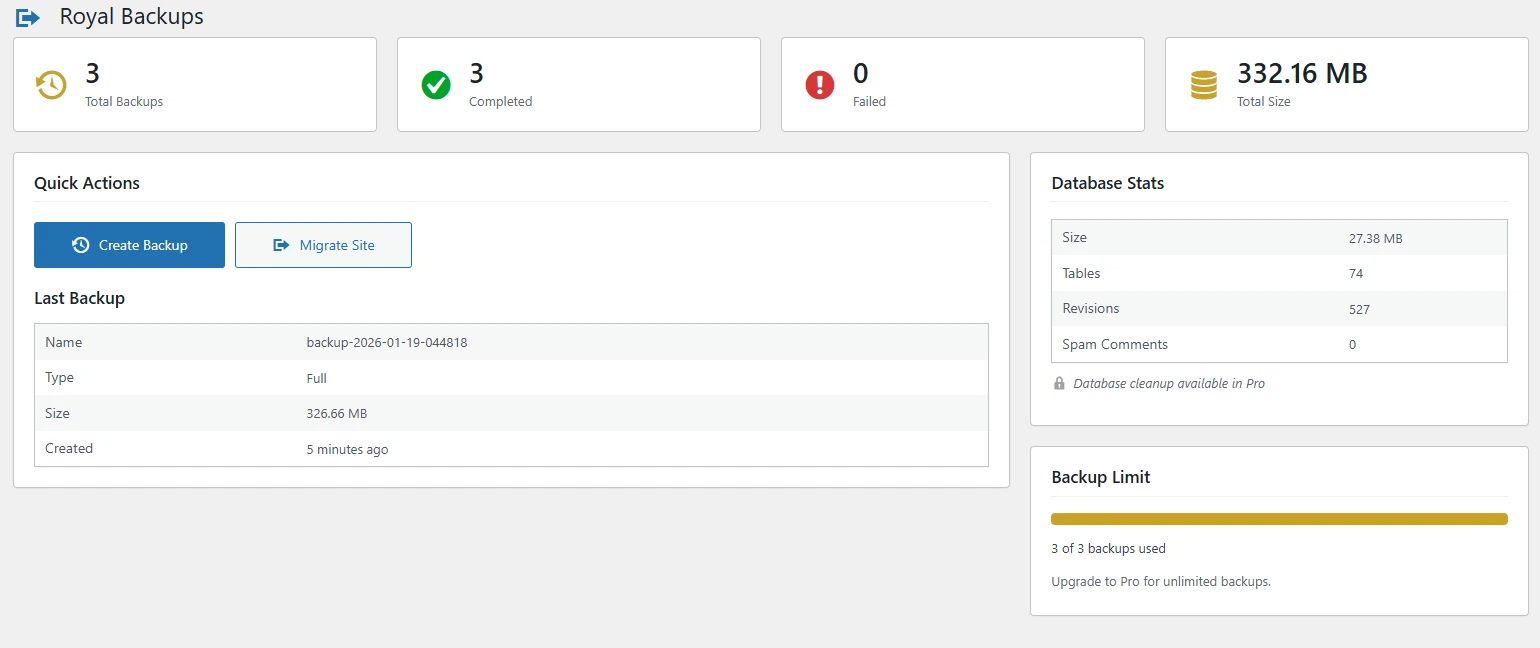Click the Spam Comments row in Database Stats

click(x=1278, y=344)
